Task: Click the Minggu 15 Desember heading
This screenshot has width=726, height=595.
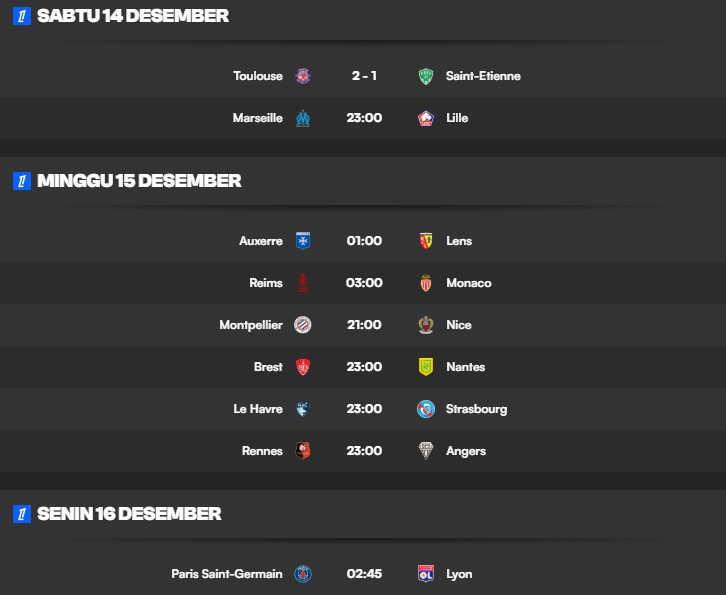Action: click(139, 181)
